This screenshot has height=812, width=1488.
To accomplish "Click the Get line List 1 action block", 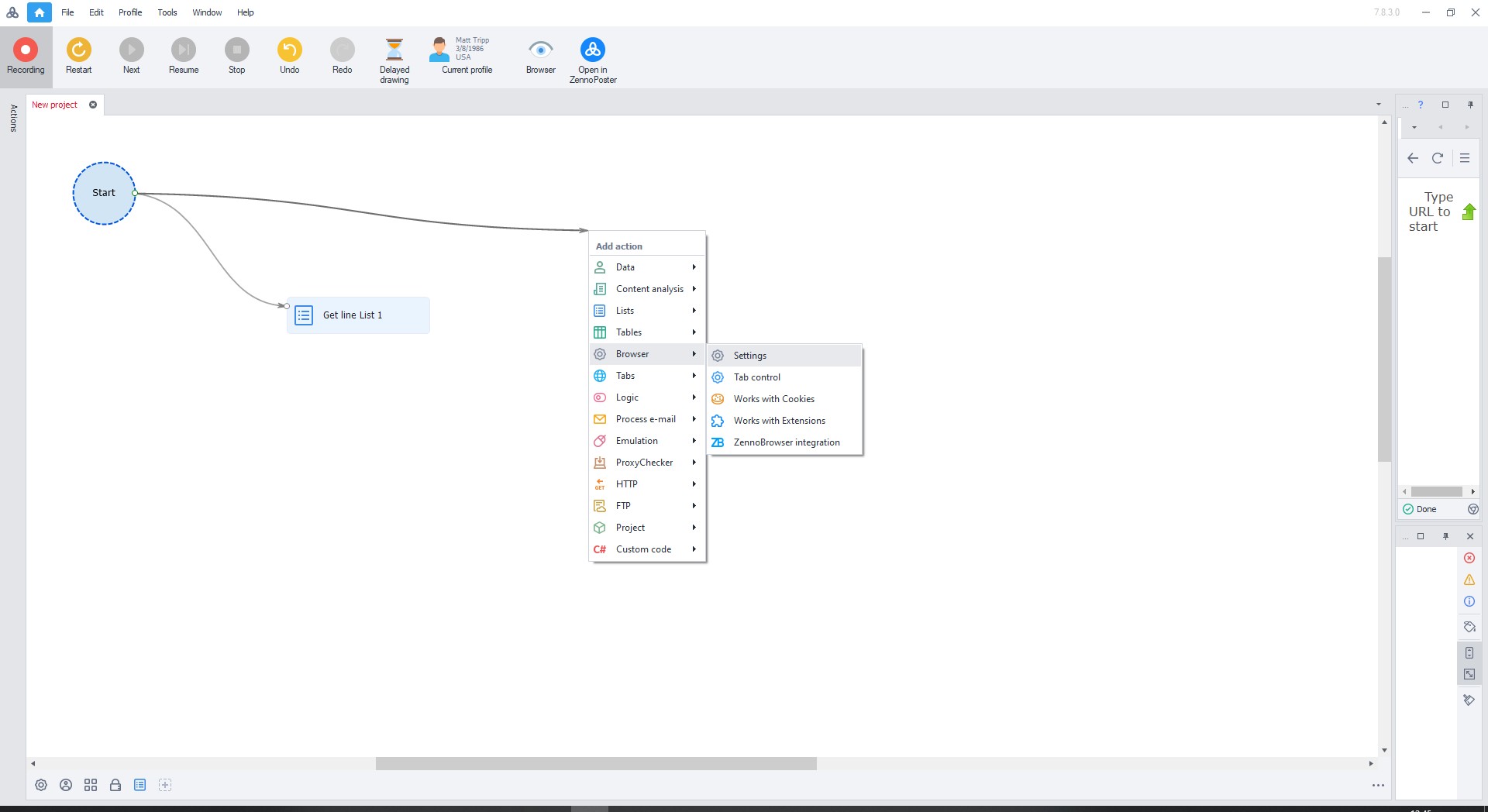I will (x=358, y=315).
